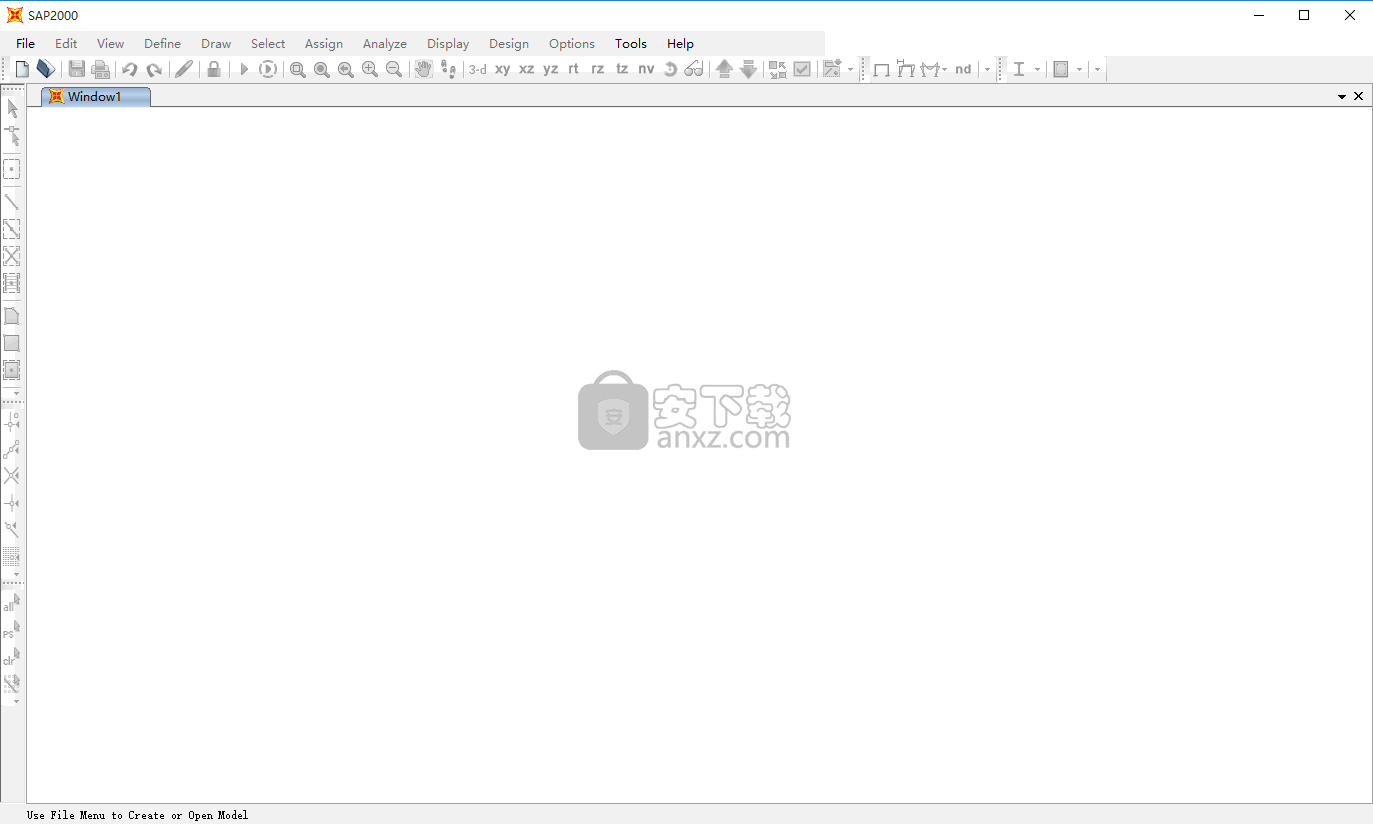Select the rubber band zoom magnifier
The height and width of the screenshot is (824, 1373).
(297, 69)
